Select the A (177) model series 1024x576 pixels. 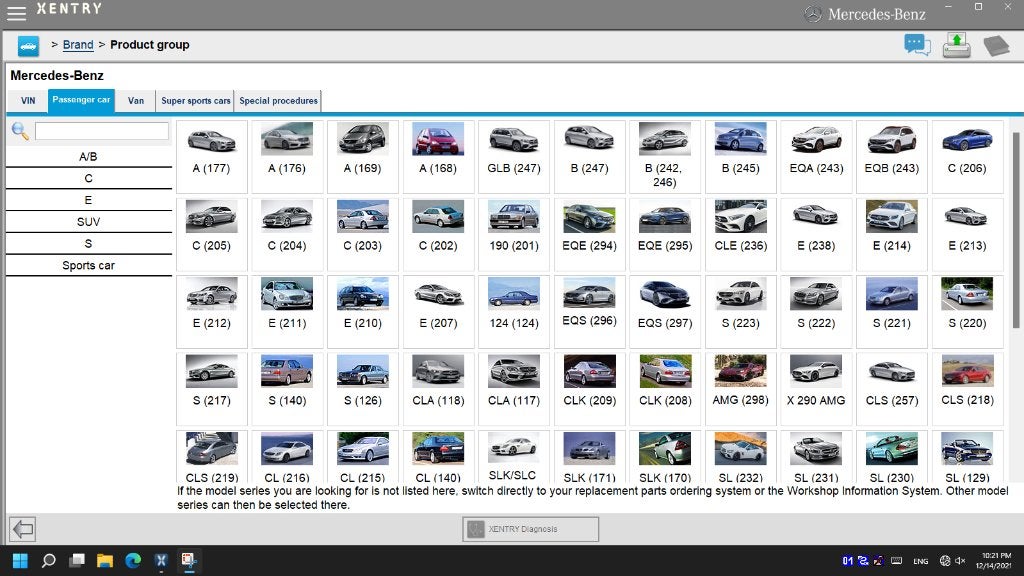(x=212, y=157)
